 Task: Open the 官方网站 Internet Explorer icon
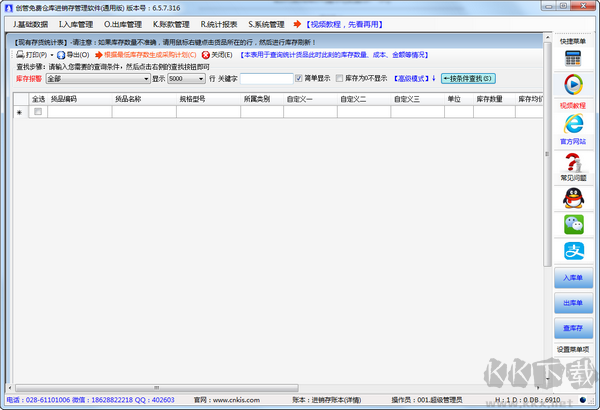(572, 124)
